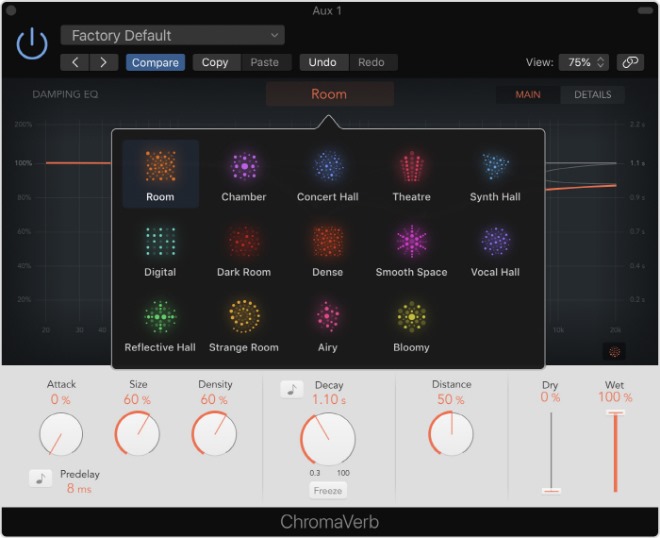Screen dimensions: 660x538
Task: Open the Factory Default preset dropdown
Action: pyautogui.click(x=173, y=35)
